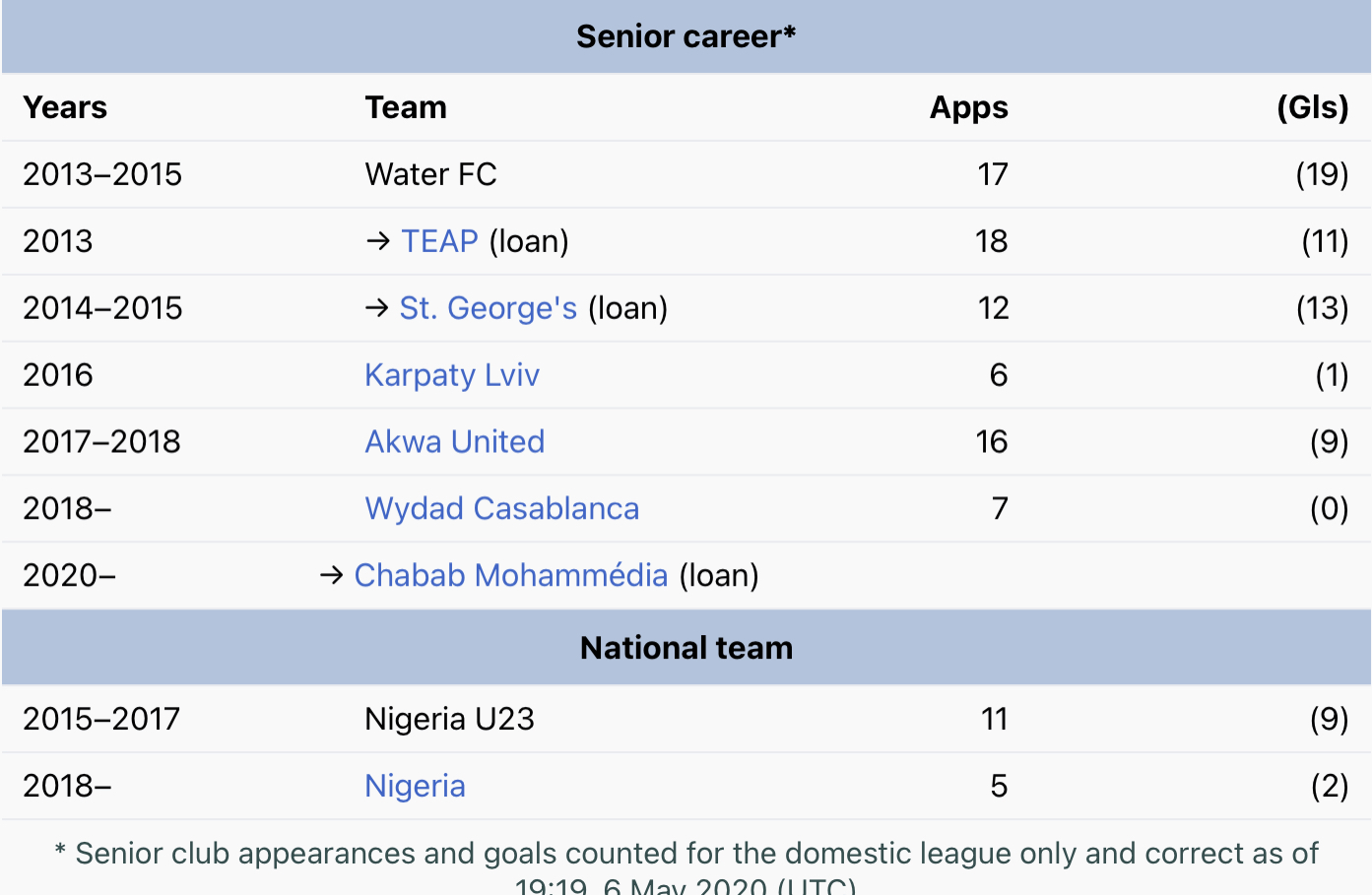This screenshot has height=895, width=1372.
Task: Select the Water FC team cell
Action: pyautogui.click(x=430, y=174)
